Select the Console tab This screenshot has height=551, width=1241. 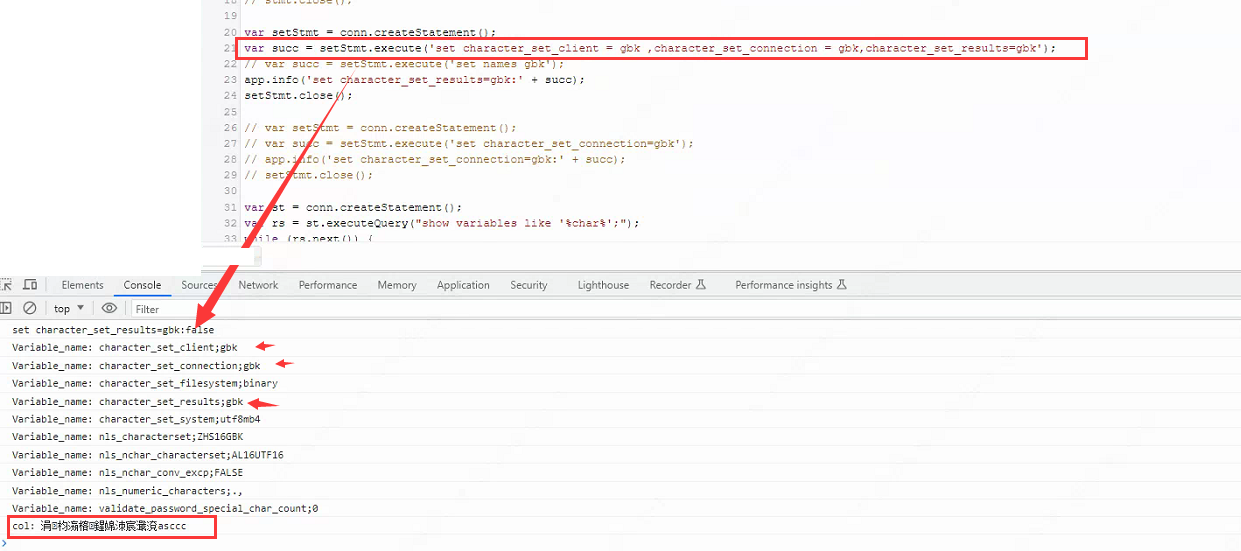[142, 285]
